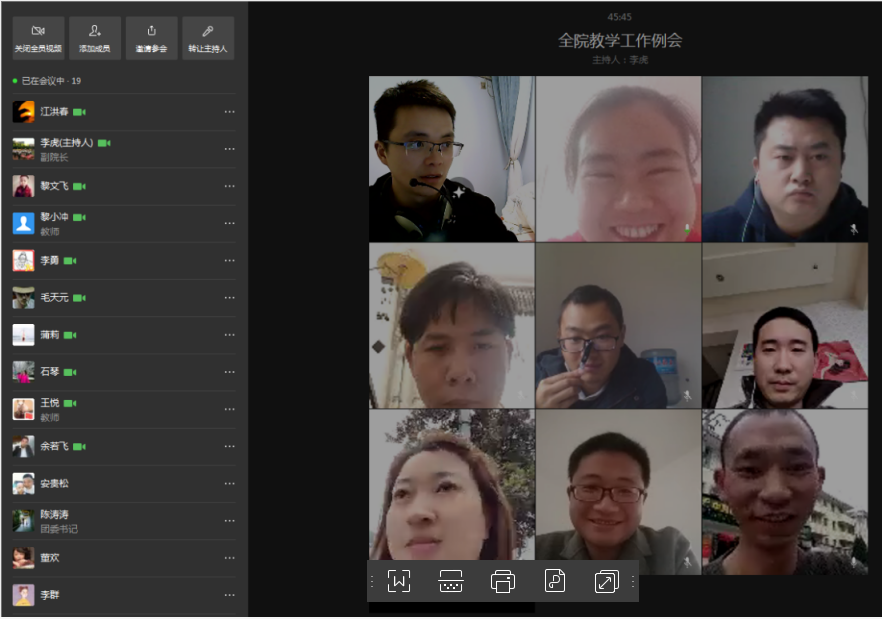Open the PDF export icon in bottom toolbar

point(557,580)
